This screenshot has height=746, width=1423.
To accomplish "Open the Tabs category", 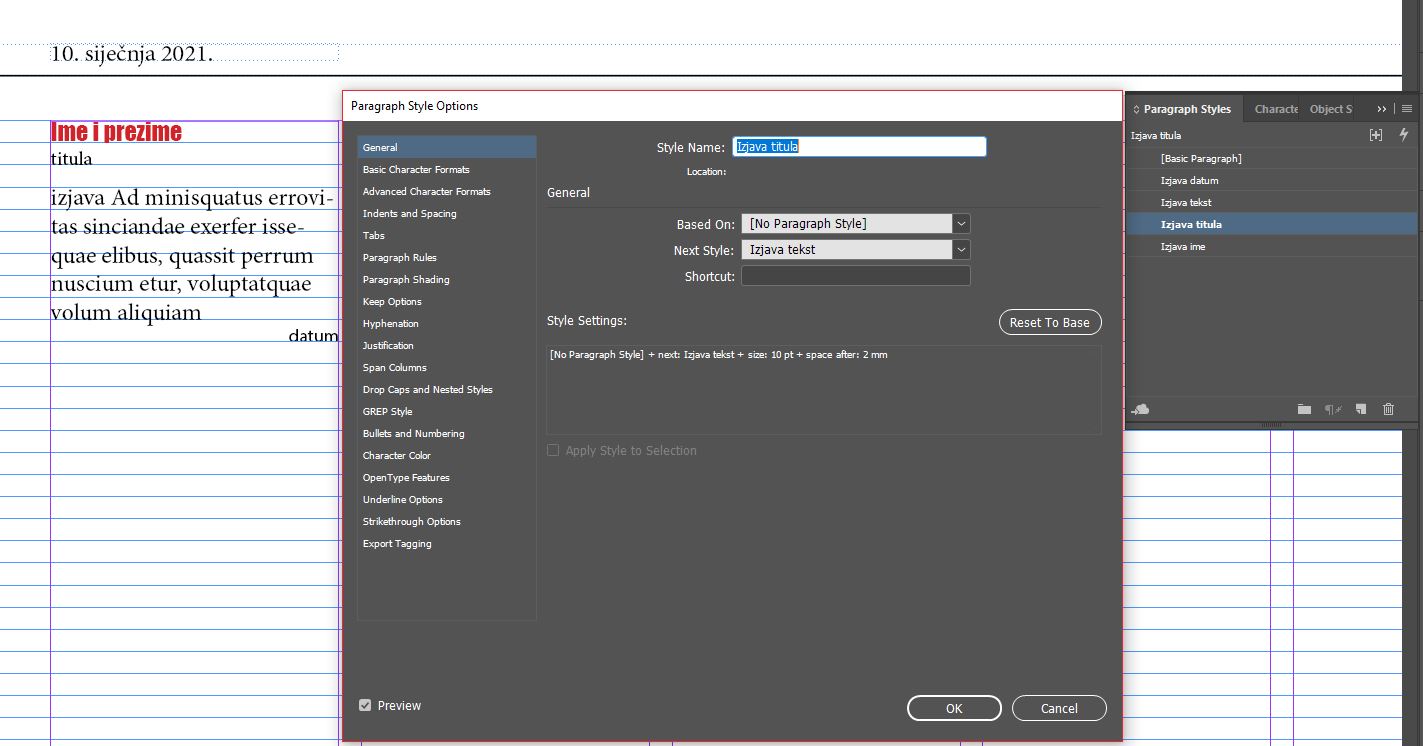I will click(x=447, y=235).
